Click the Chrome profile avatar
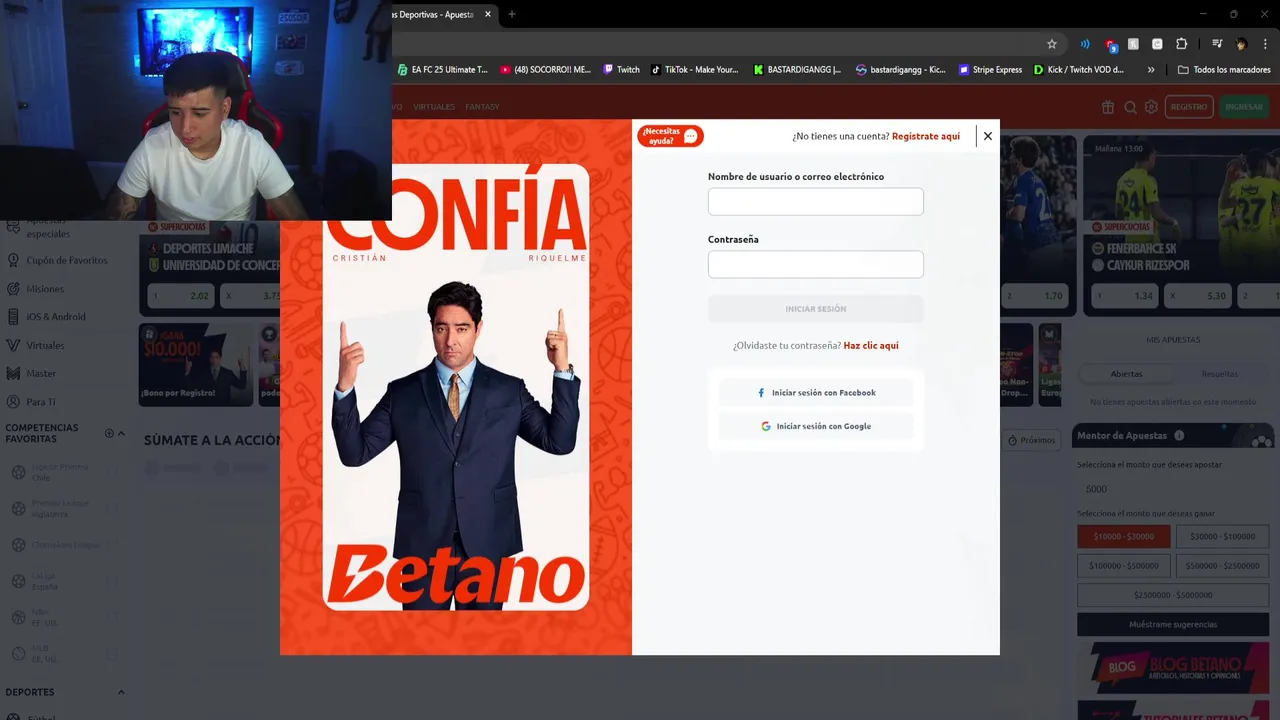1280x720 pixels. (x=1241, y=44)
